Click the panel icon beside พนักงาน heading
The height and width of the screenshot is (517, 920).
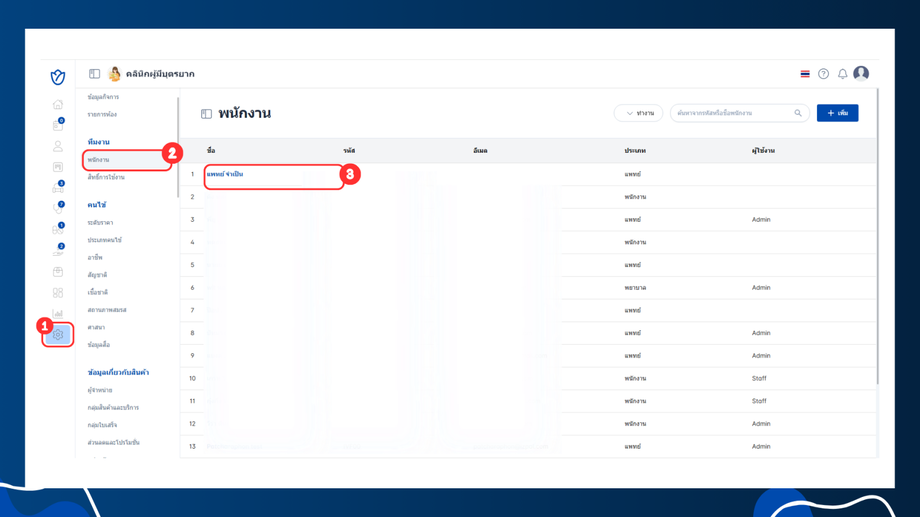(207, 114)
